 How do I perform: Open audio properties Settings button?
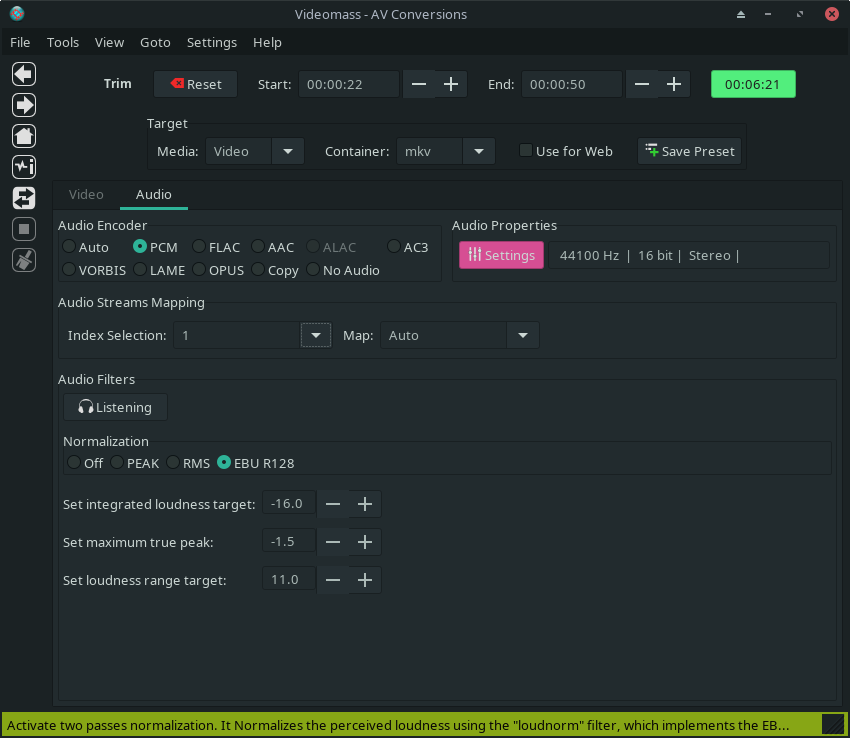pyautogui.click(x=501, y=255)
